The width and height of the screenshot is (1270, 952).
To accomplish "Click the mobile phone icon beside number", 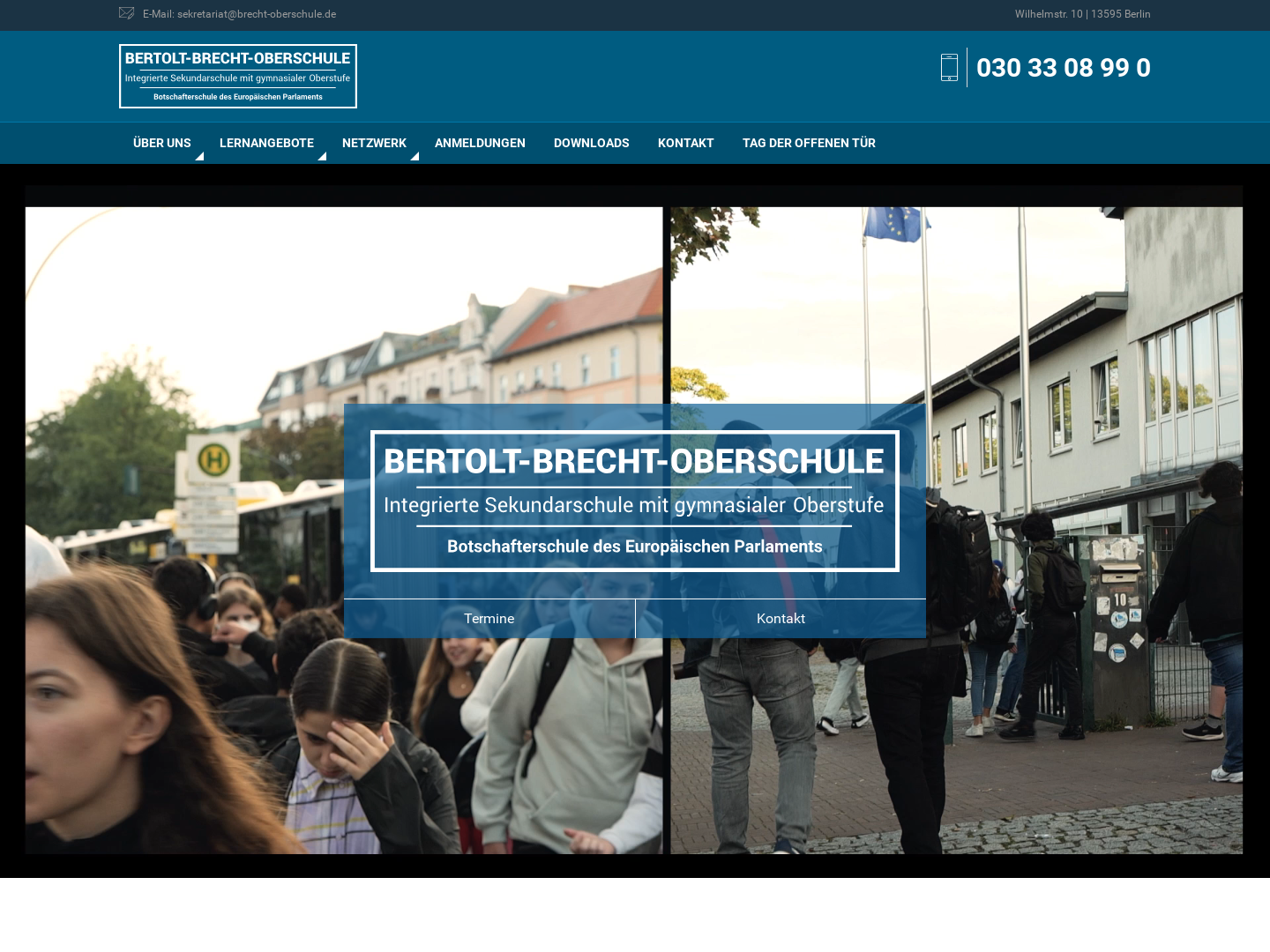I will (x=949, y=68).
